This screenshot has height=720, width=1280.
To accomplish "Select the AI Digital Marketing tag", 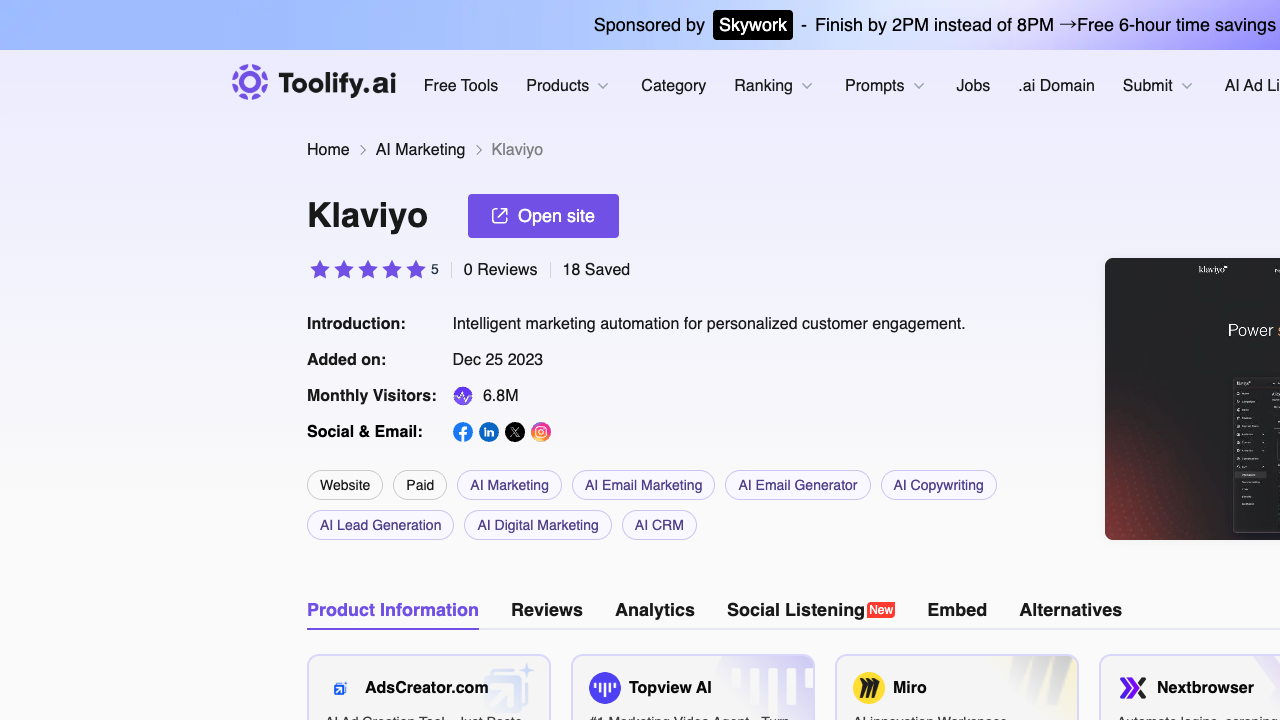I will point(538,525).
